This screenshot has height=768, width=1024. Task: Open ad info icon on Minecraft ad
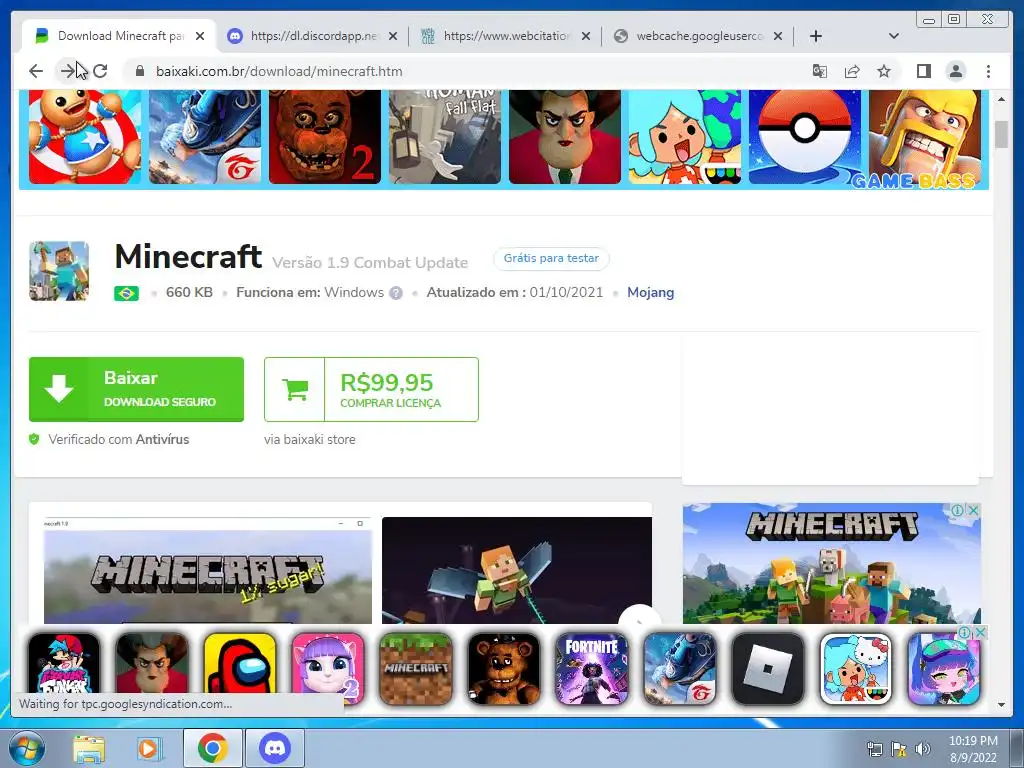(x=957, y=510)
